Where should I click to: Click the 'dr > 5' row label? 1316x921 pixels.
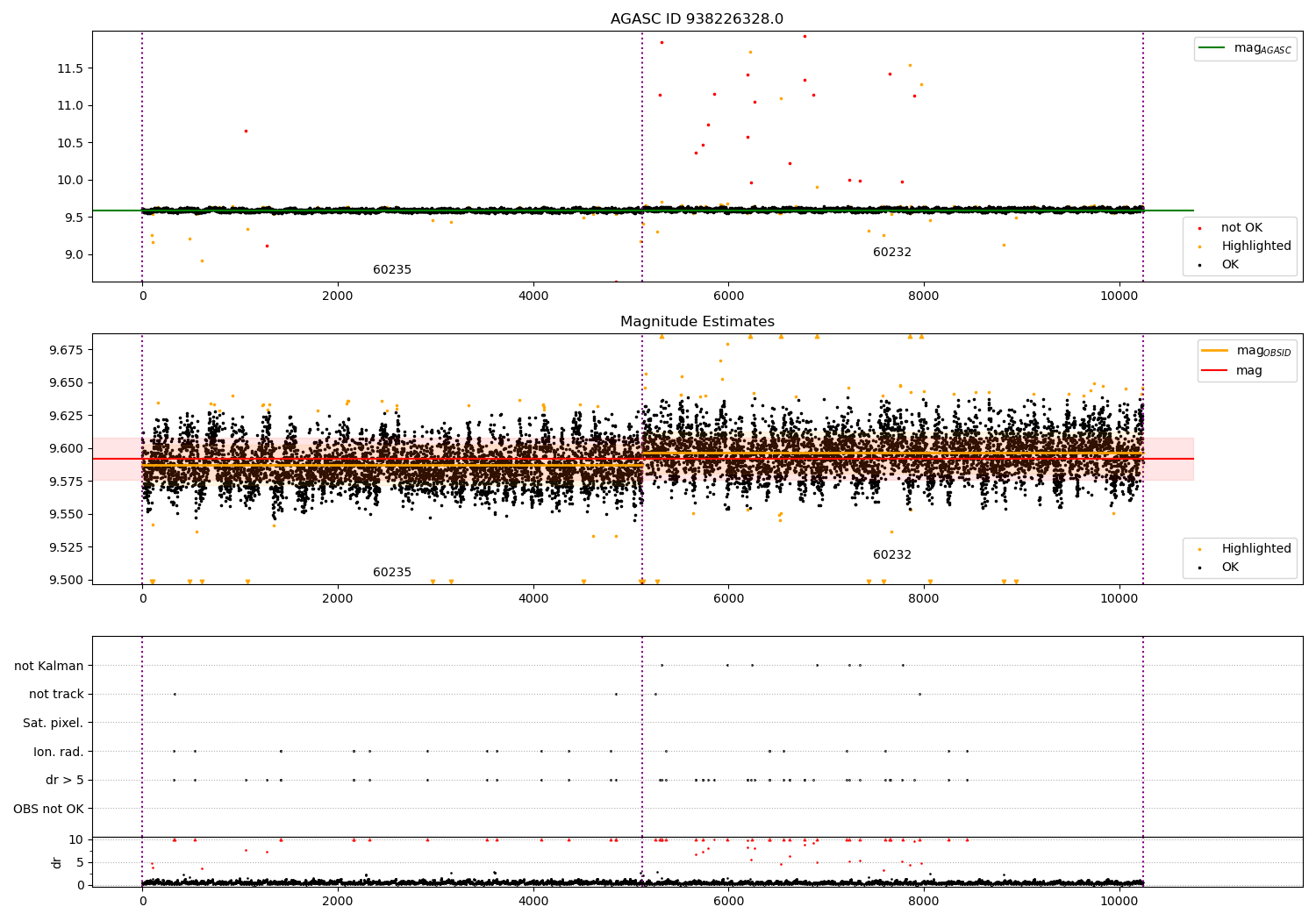click(65, 780)
